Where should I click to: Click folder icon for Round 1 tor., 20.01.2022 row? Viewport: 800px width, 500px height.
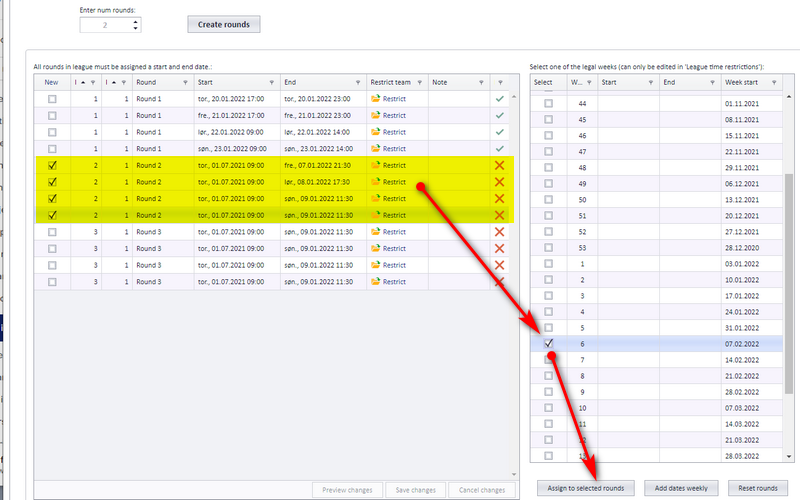tap(376, 98)
